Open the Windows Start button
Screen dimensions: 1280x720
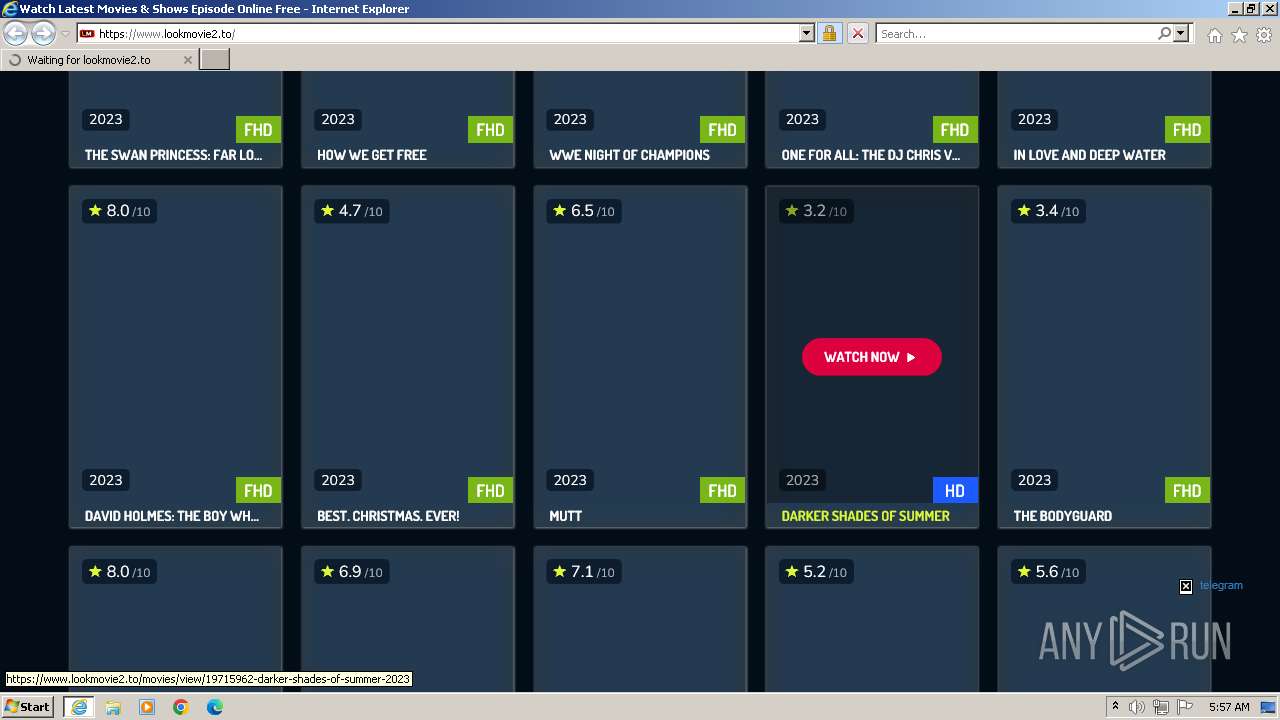click(x=28, y=707)
